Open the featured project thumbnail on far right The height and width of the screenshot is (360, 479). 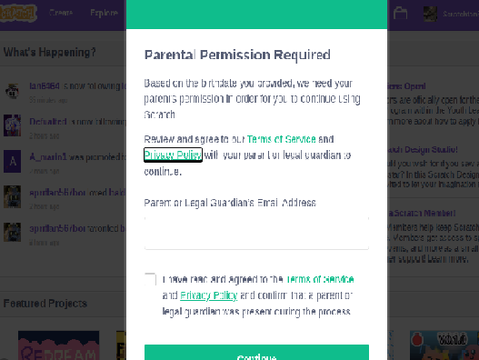(x=444, y=345)
